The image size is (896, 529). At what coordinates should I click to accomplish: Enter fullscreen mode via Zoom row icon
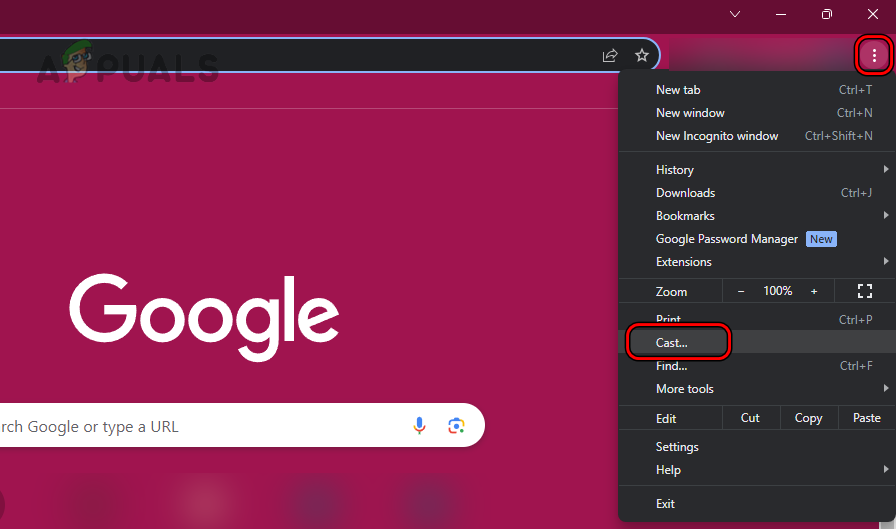click(x=865, y=291)
